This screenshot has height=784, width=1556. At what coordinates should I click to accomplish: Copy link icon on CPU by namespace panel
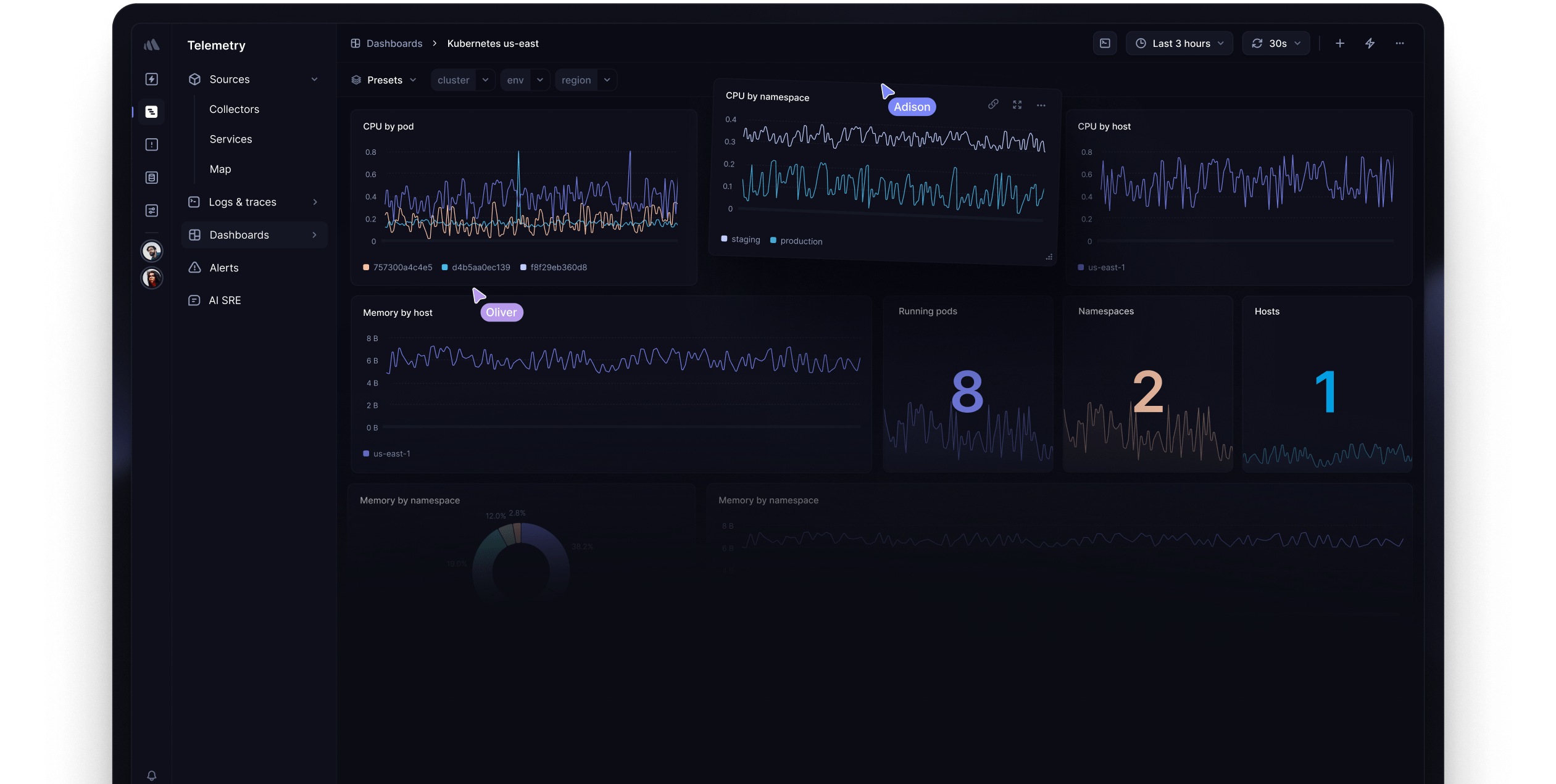[x=992, y=104]
